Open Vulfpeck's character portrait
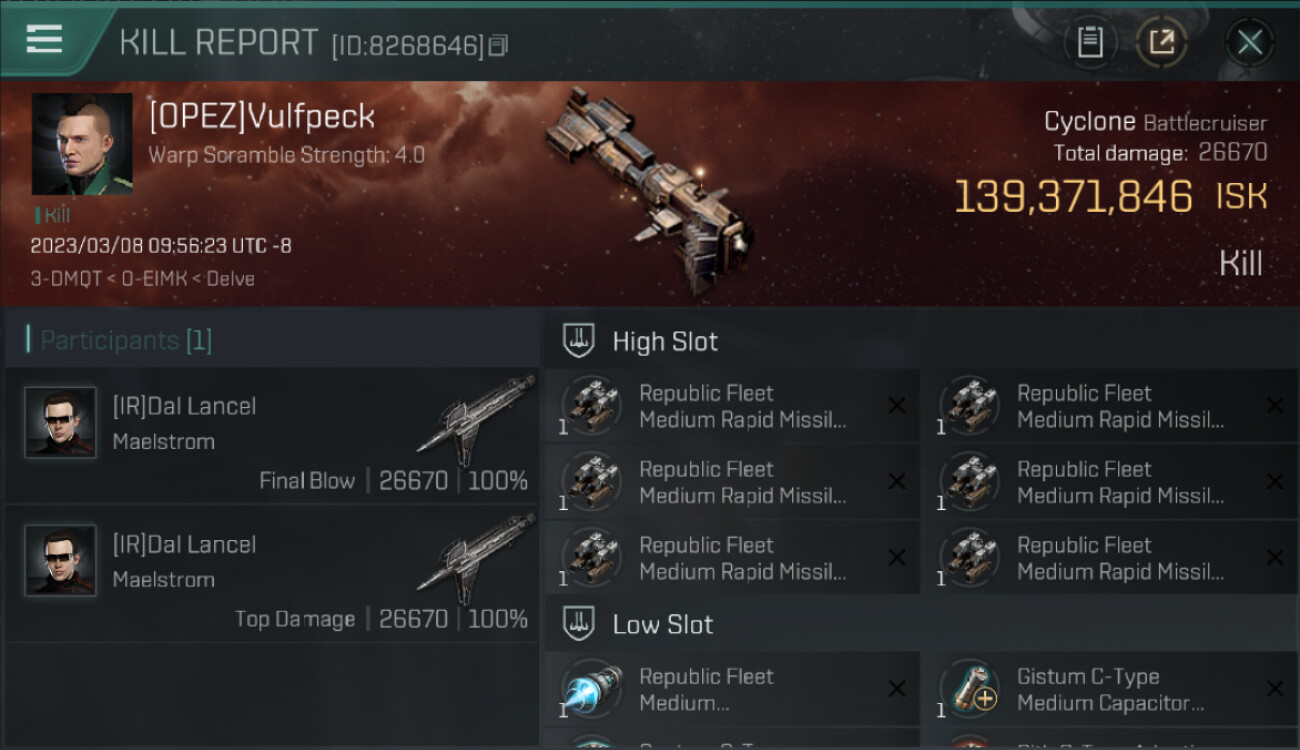 (x=82, y=144)
